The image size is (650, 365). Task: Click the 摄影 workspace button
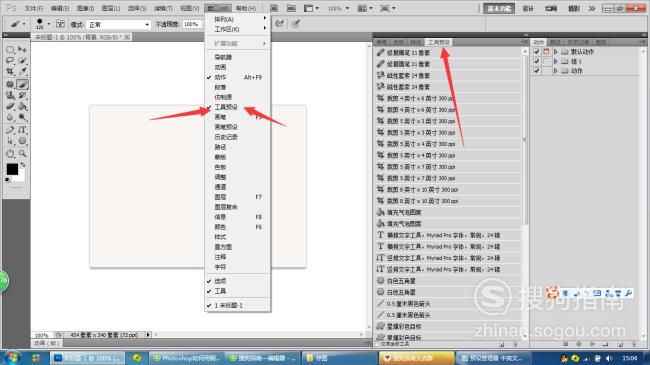pos(574,8)
